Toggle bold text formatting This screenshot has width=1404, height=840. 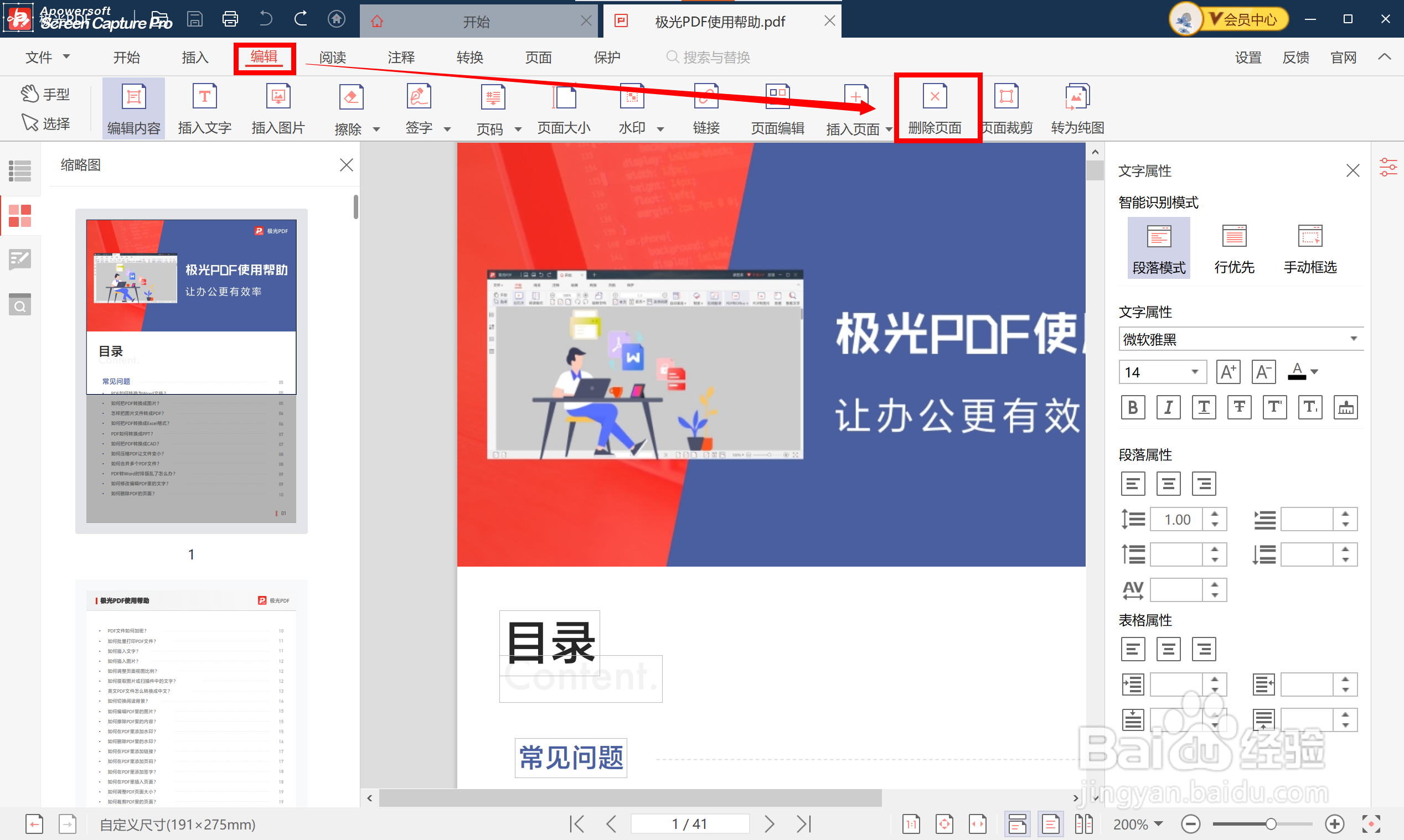pos(1133,407)
